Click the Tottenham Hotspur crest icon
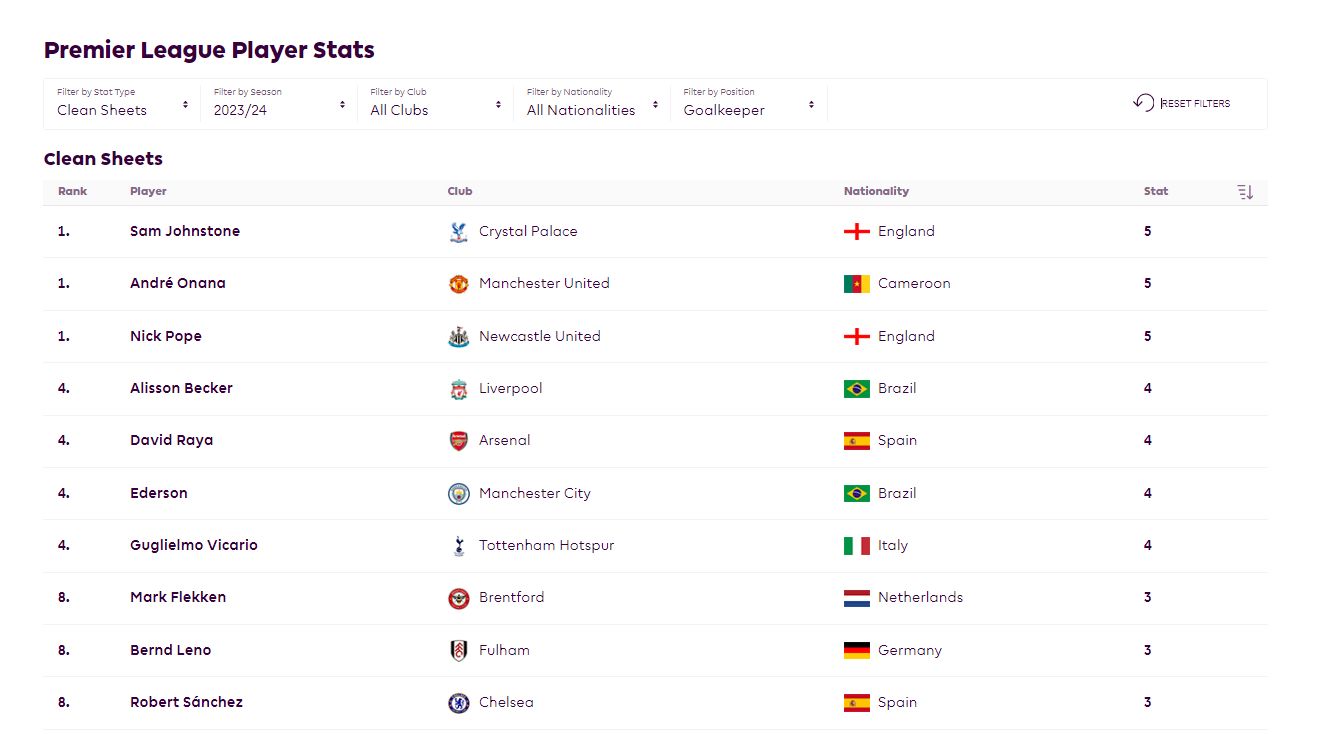The width and height of the screenshot is (1321, 734). pyautogui.click(x=458, y=546)
